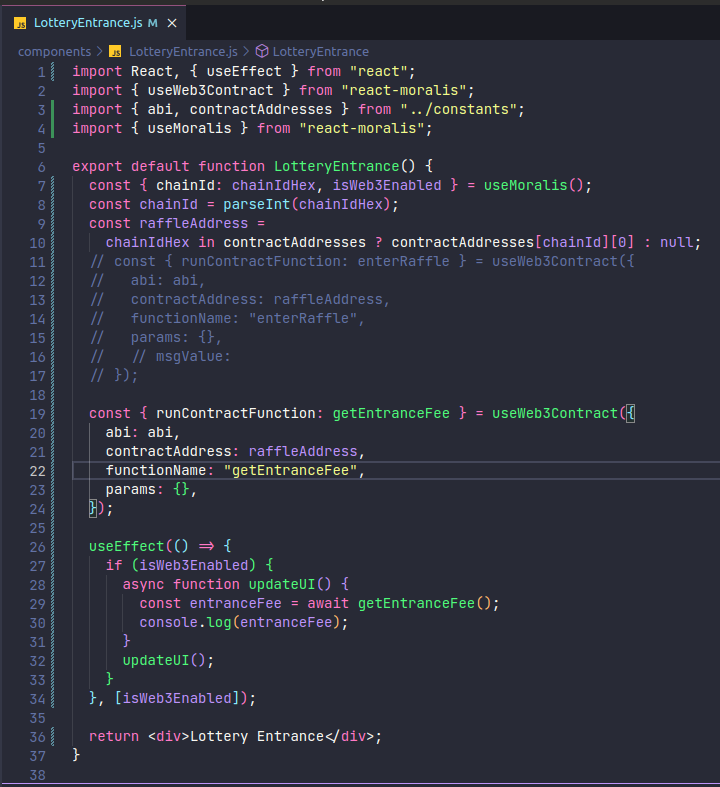The width and height of the screenshot is (720, 787).
Task: Click 'params' key on line 23
Action: tap(130, 489)
